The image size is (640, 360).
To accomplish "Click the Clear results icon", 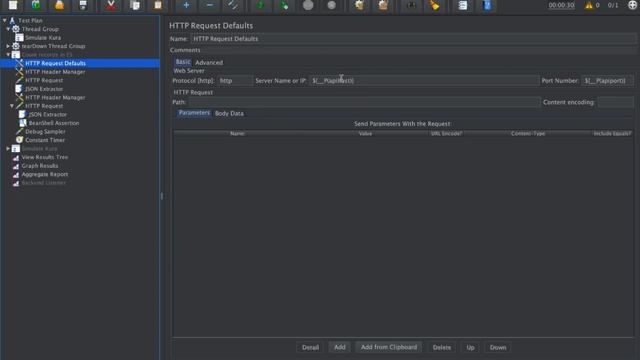I will coord(359,5).
